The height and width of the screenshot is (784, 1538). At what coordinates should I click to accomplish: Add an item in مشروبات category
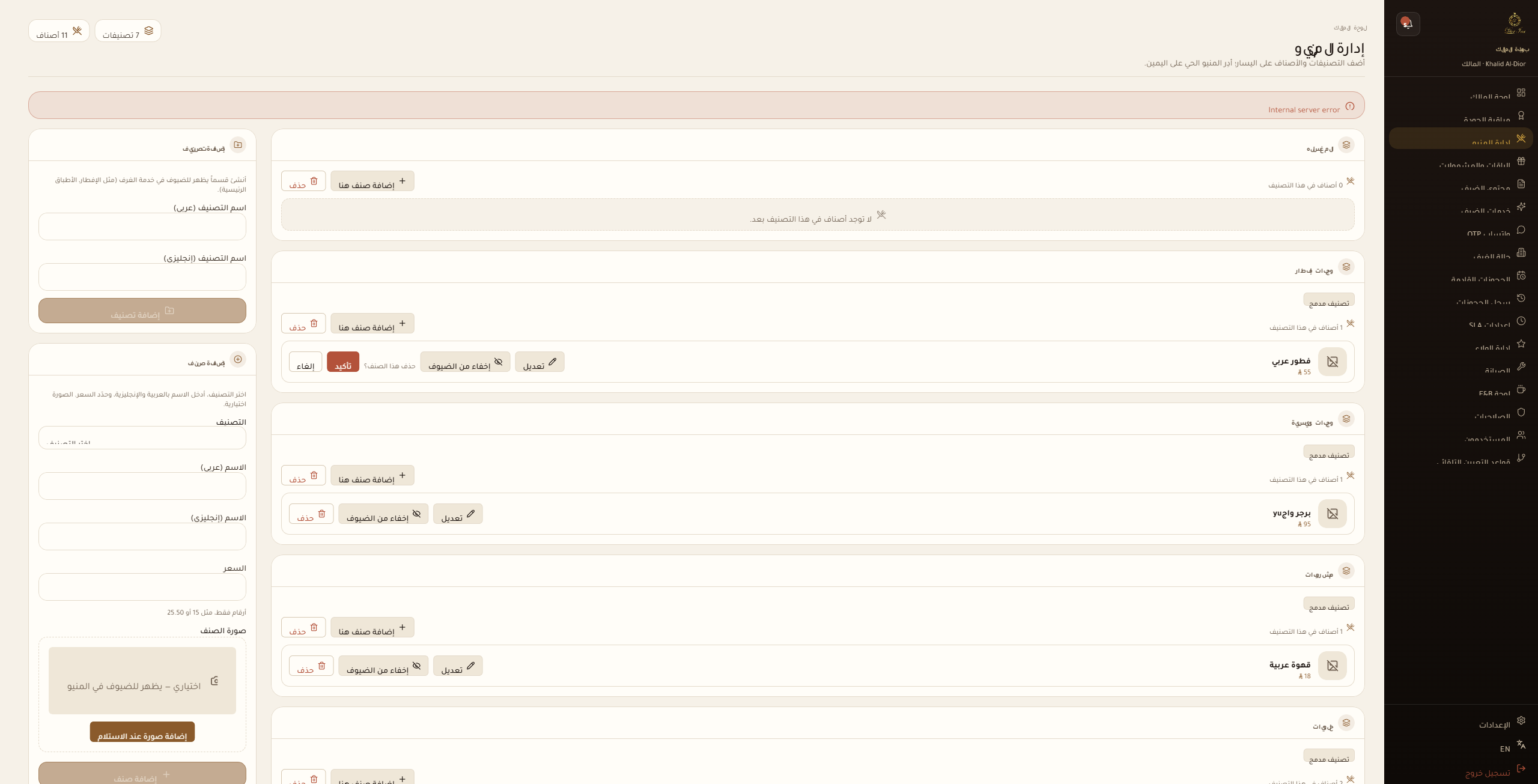(x=372, y=627)
